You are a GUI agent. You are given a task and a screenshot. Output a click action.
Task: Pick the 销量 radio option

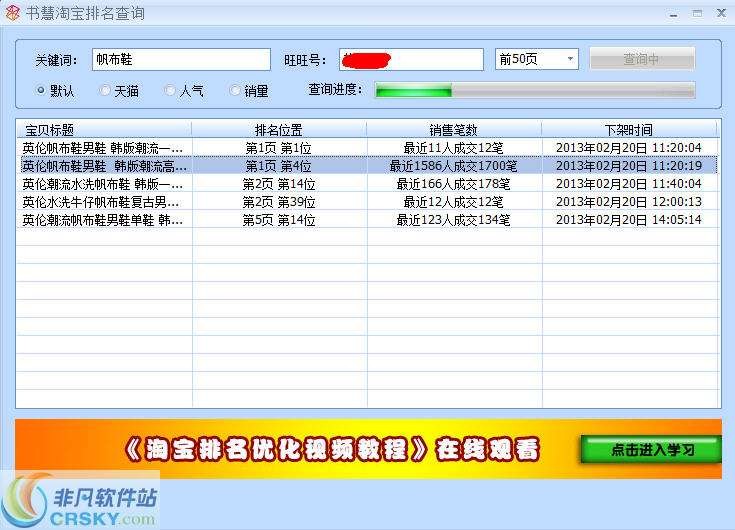pyautogui.click(x=234, y=90)
